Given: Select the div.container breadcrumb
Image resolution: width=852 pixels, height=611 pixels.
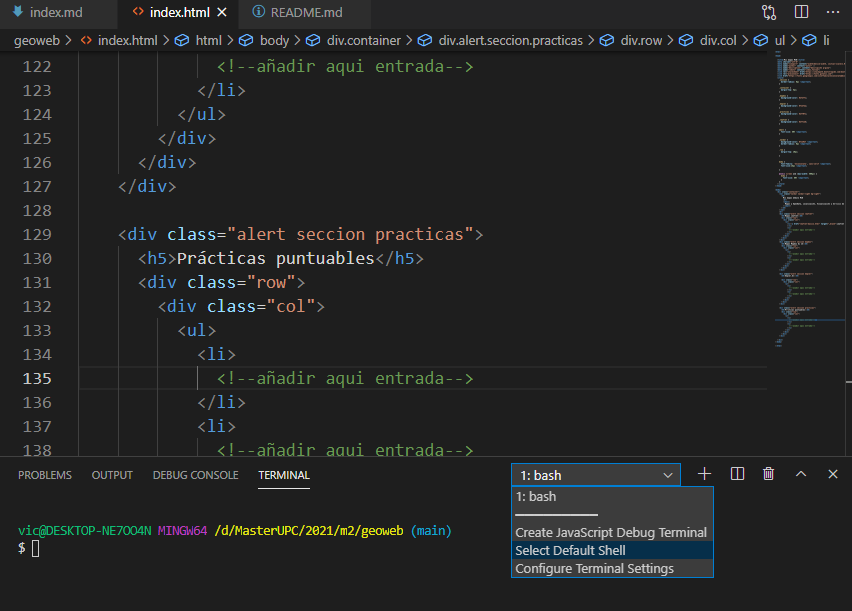Looking at the screenshot, I should pyautogui.click(x=363, y=41).
